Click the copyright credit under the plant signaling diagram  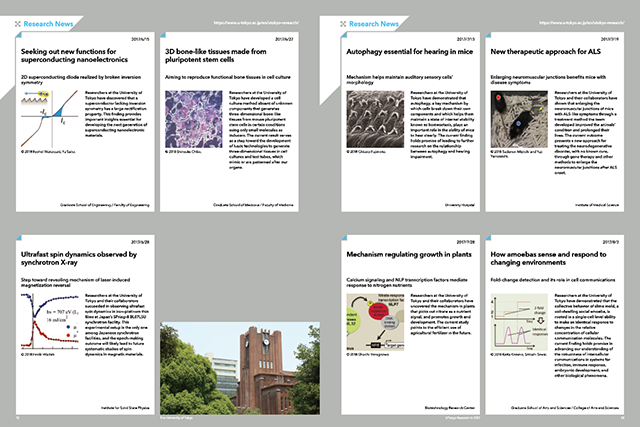367,354
